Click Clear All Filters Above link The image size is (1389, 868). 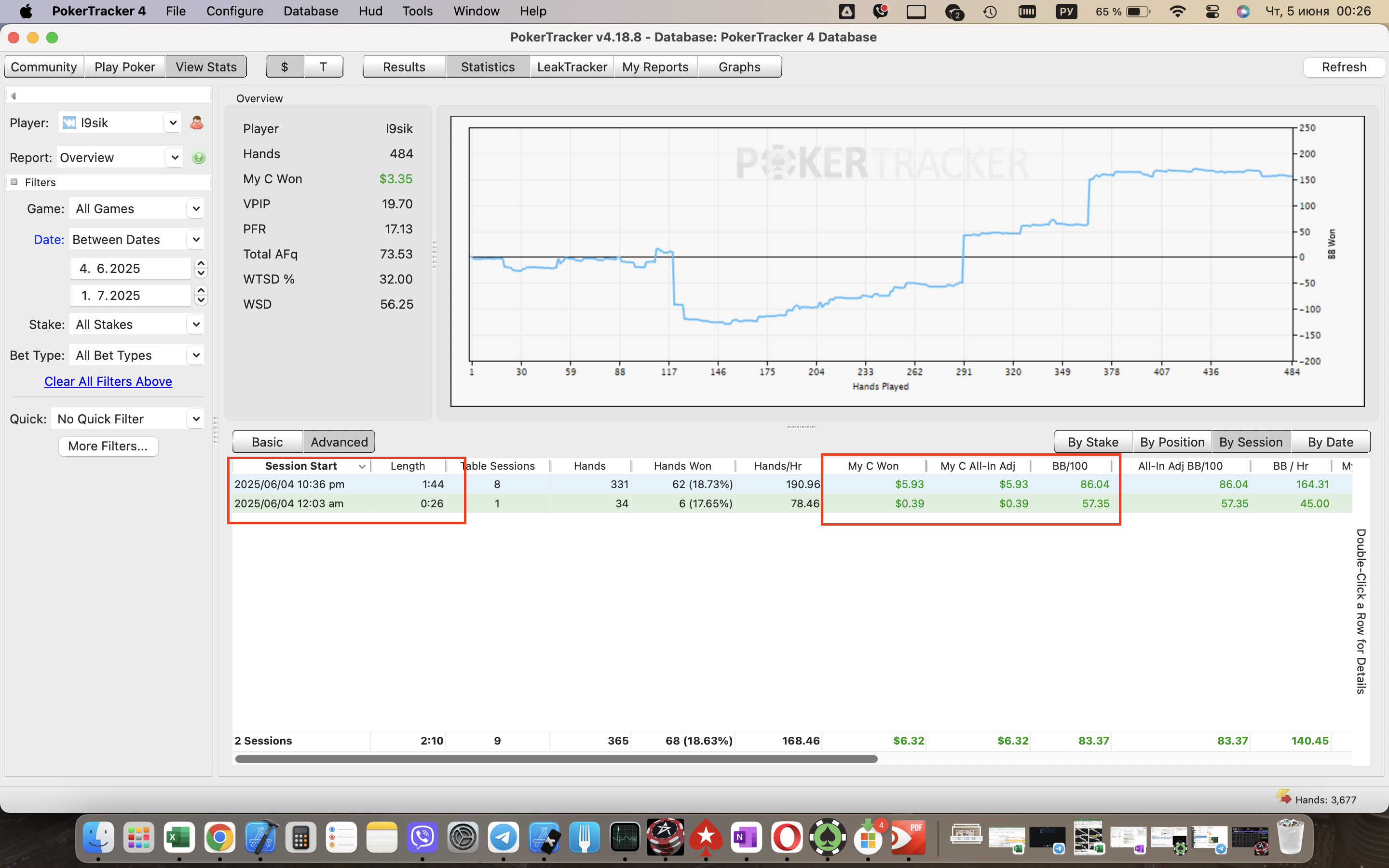108,381
